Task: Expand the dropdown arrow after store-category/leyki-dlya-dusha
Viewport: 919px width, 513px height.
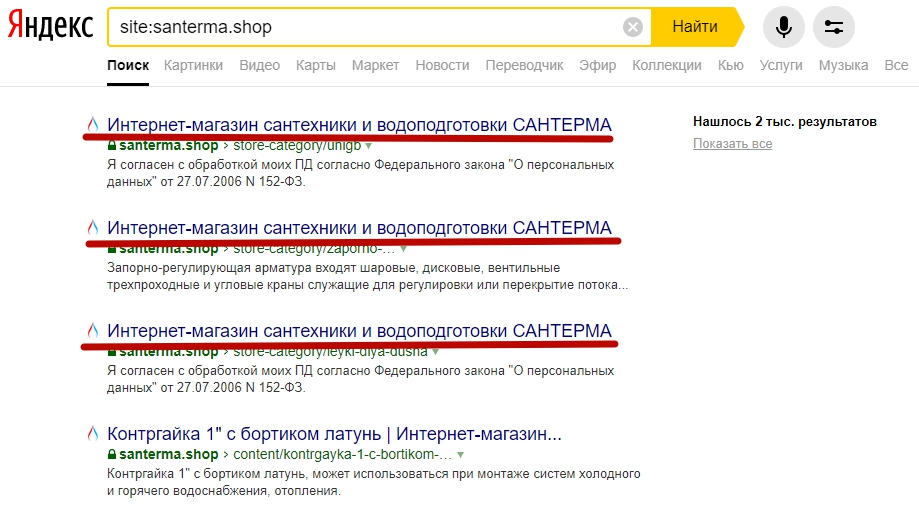Action: coord(435,352)
